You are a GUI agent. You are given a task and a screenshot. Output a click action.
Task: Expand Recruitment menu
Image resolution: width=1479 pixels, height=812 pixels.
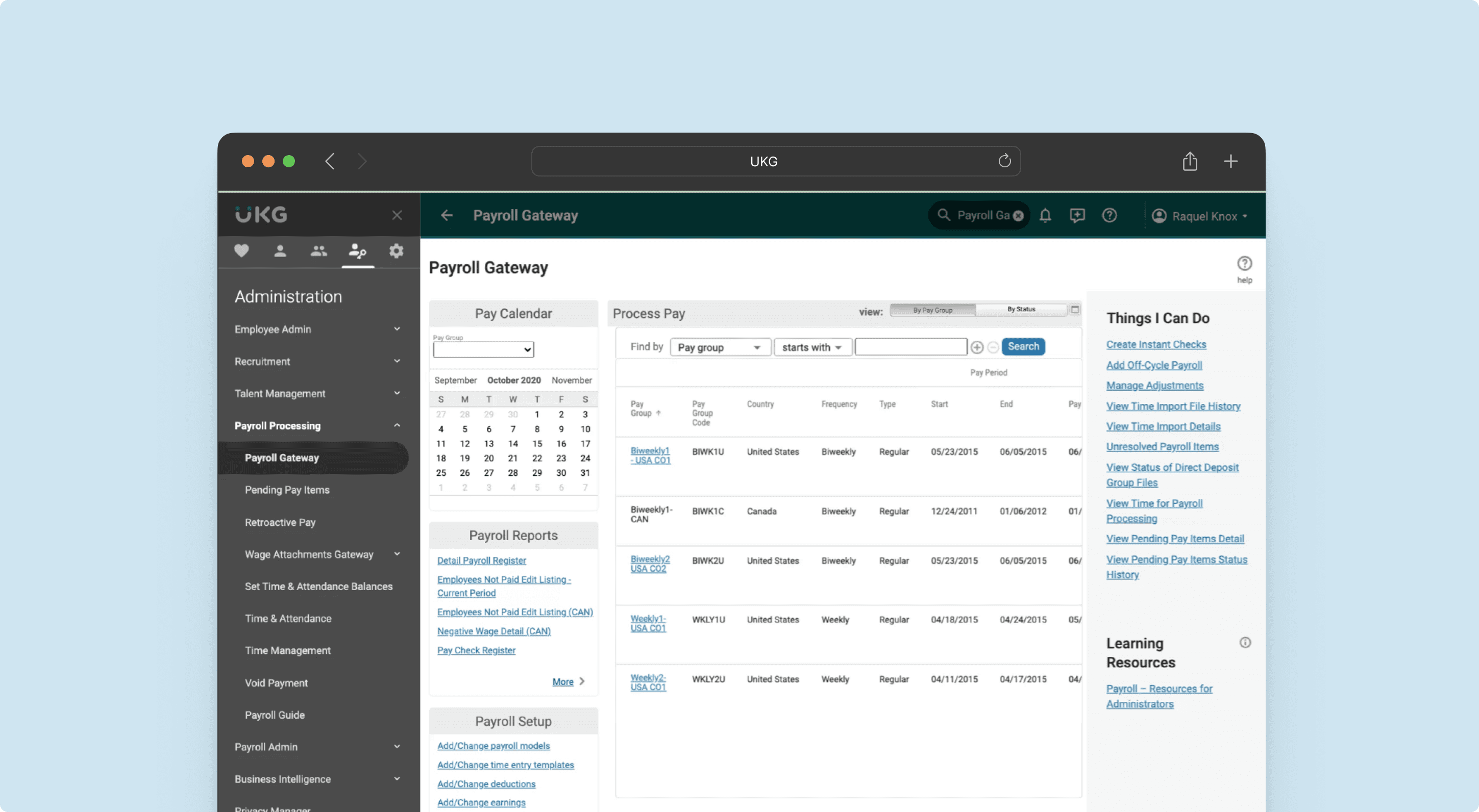[x=397, y=361]
